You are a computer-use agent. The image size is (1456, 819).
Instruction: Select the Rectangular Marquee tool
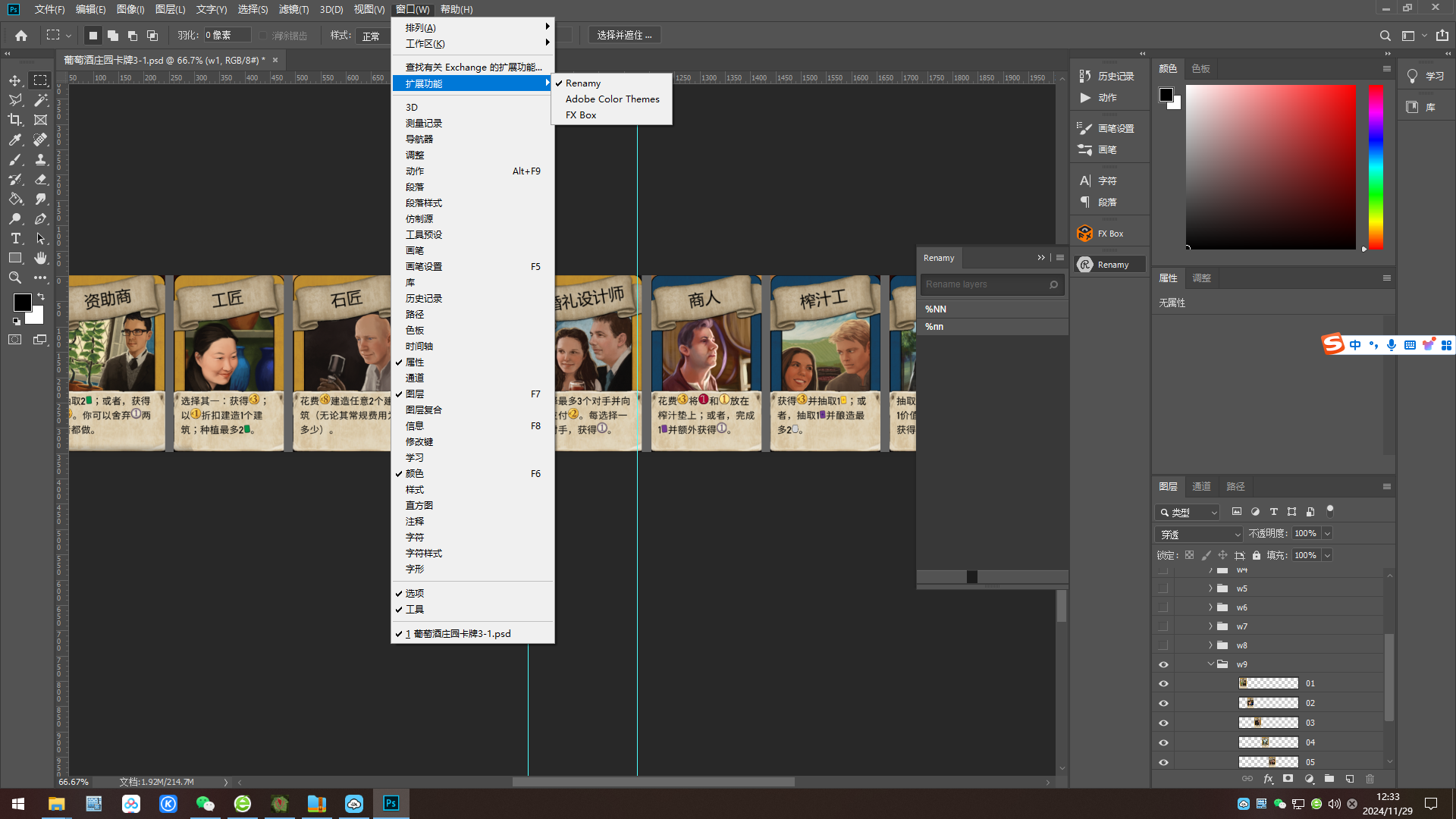(x=40, y=80)
